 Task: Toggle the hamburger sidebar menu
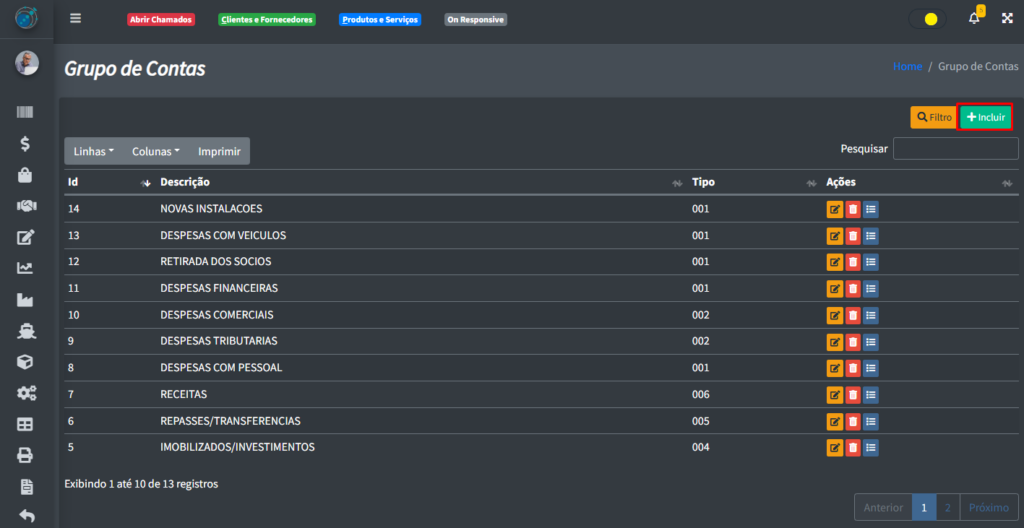(76, 19)
